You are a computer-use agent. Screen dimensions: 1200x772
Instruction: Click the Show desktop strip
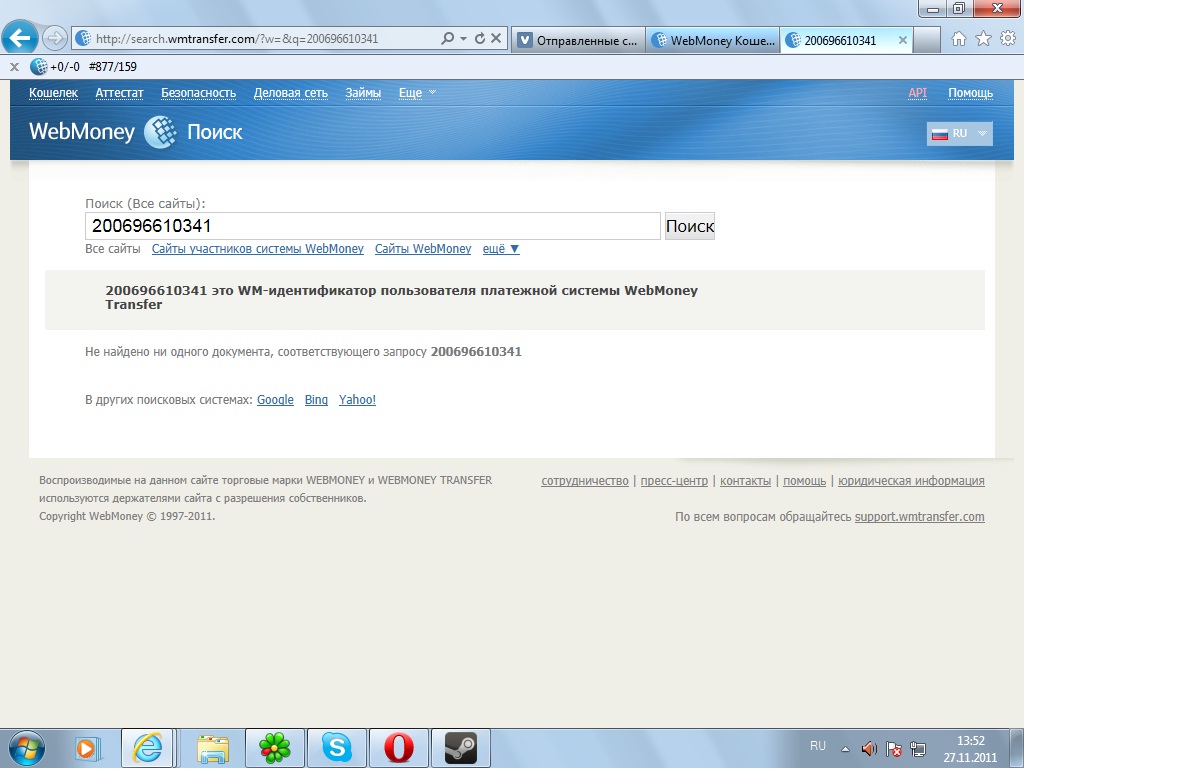click(1016, 749)
